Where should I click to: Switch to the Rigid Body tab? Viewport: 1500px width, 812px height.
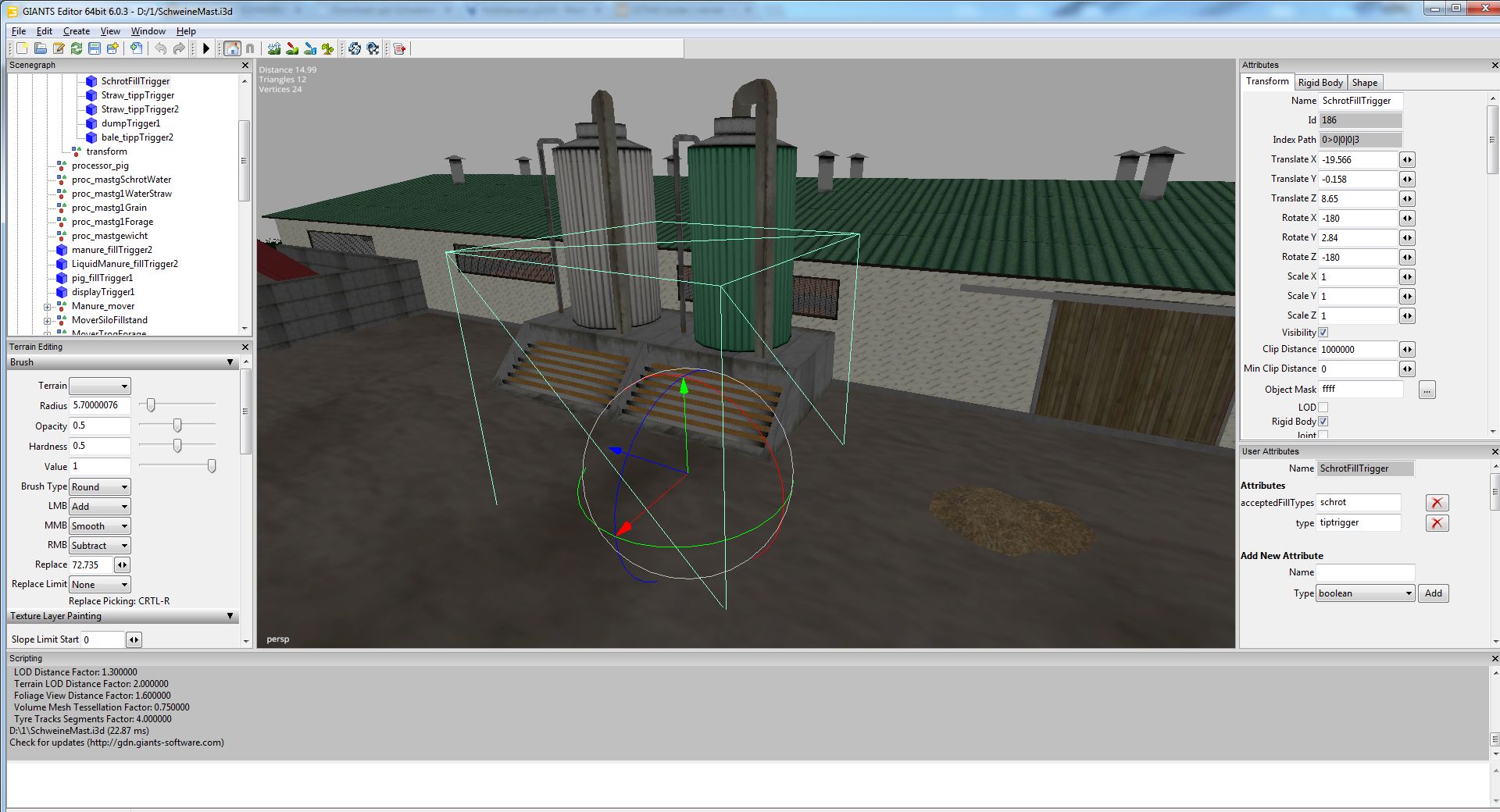point(1320,83)
